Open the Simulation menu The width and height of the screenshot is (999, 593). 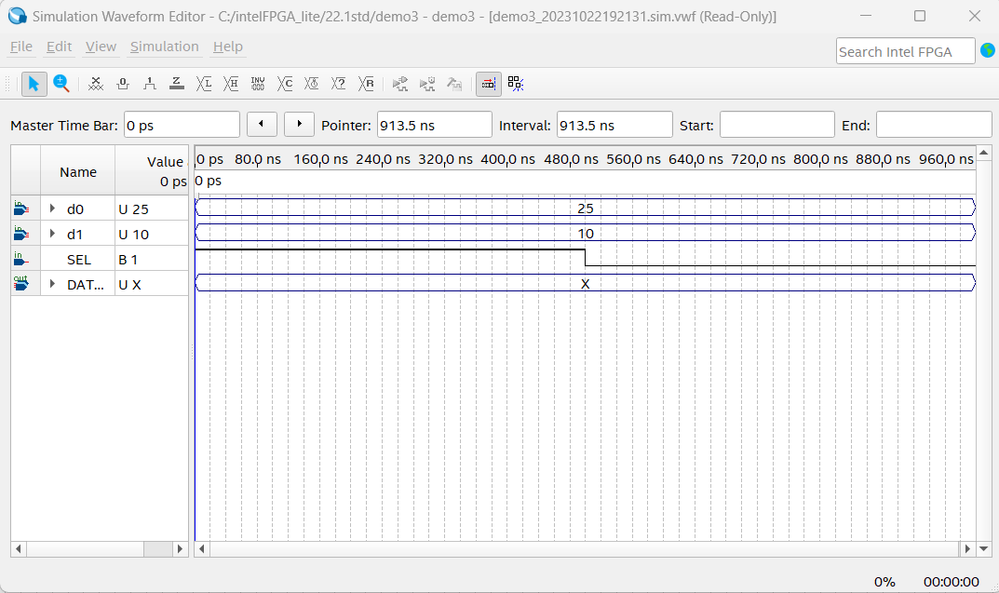coord(164,47)
